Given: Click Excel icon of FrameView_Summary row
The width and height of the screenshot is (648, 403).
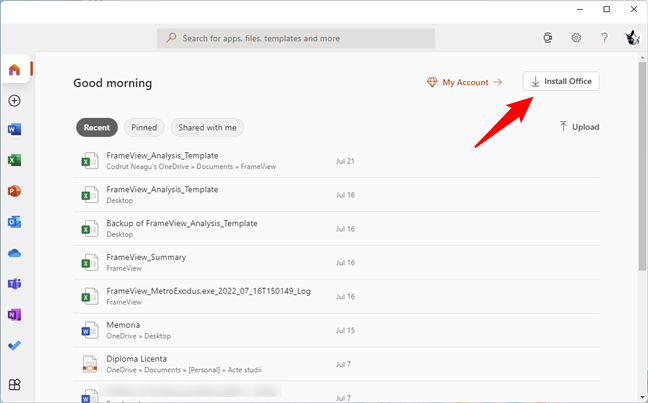Looking at the screenshot, I should 90,262.
